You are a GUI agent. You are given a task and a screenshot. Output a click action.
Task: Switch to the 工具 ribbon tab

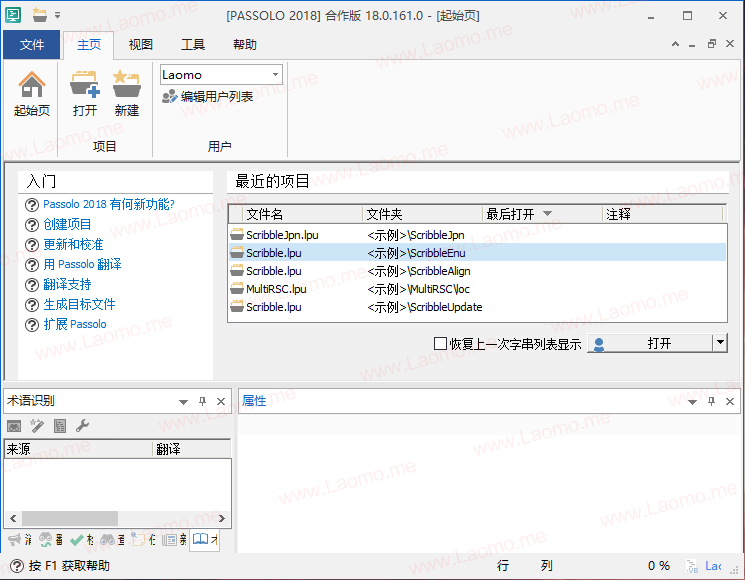[192, 45]
